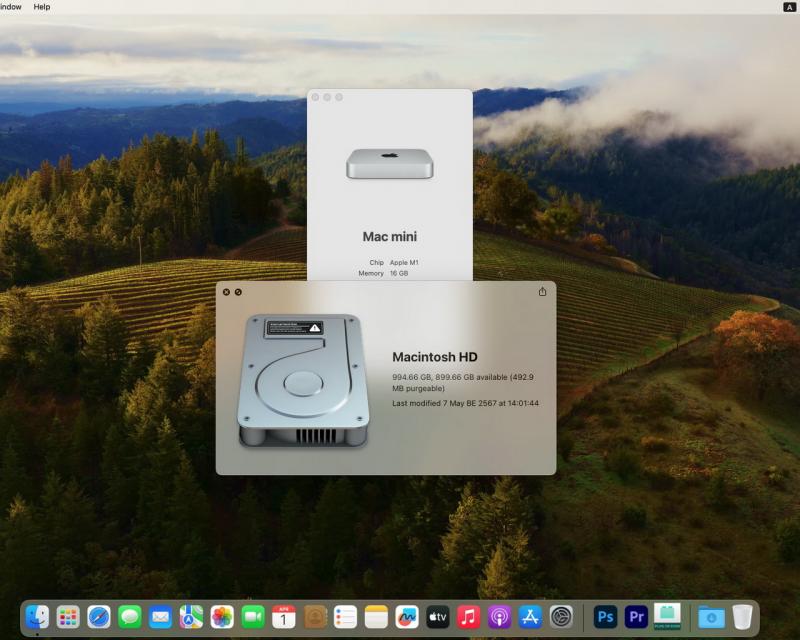Viewport: 800px width, 640px height.
Task: Open the Freeform app in dock
Action: 407,617
